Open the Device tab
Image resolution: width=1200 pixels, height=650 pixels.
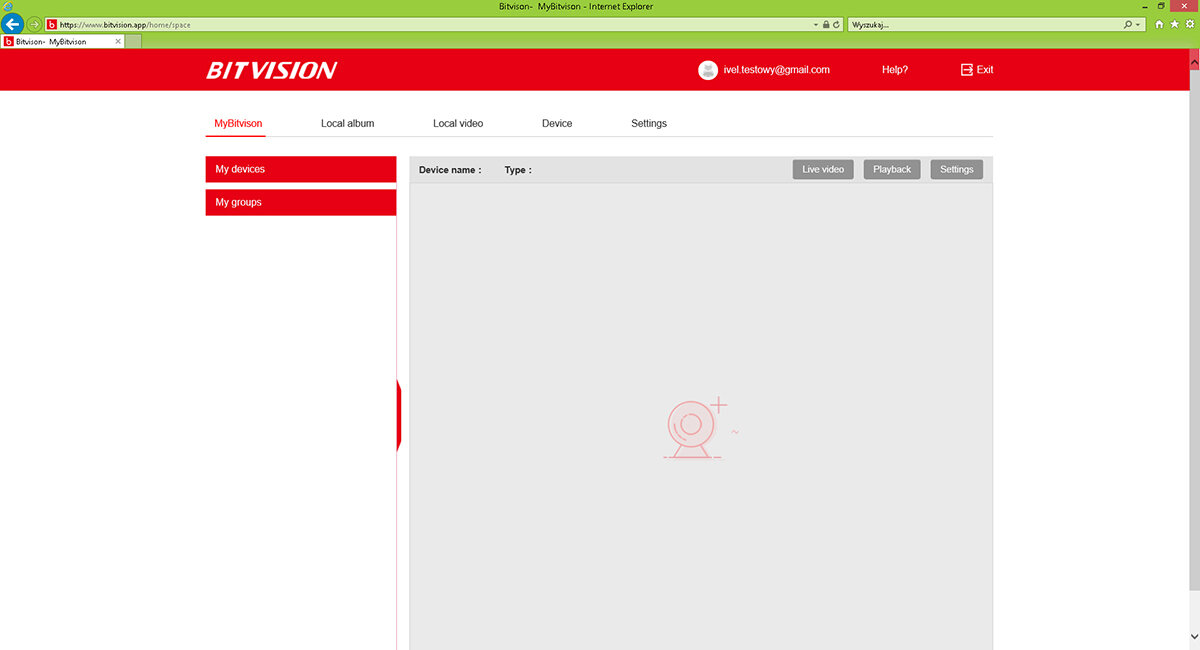[x=557, y=123]
